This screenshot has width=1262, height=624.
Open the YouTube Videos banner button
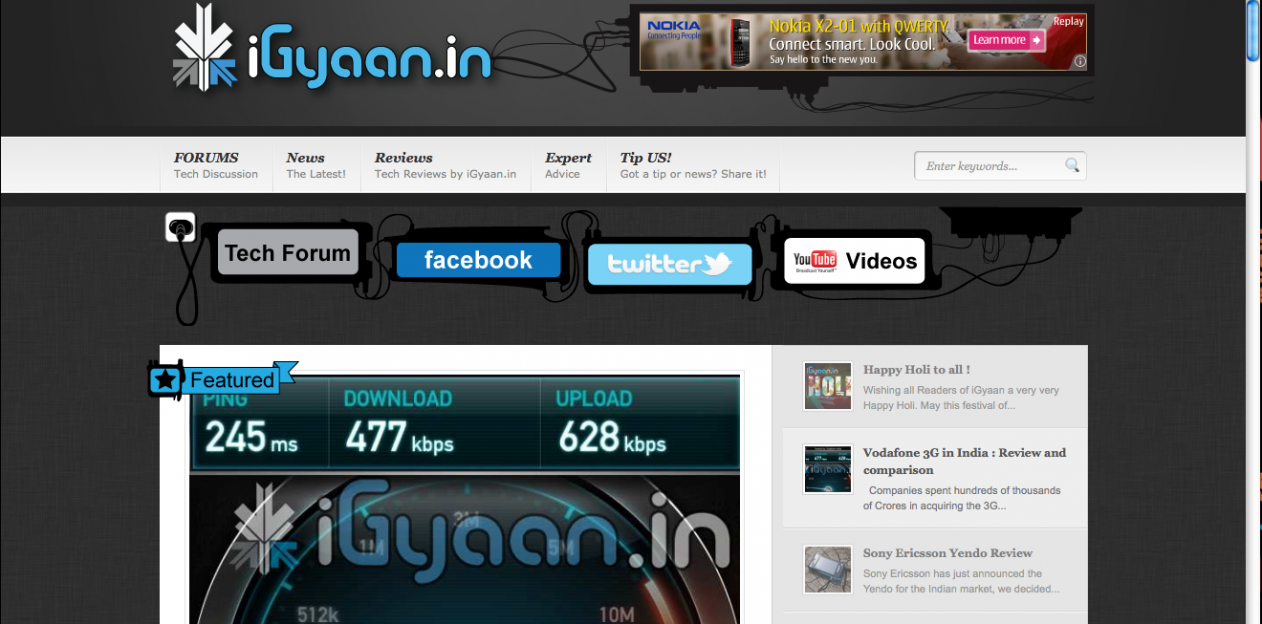coord(854,261)
